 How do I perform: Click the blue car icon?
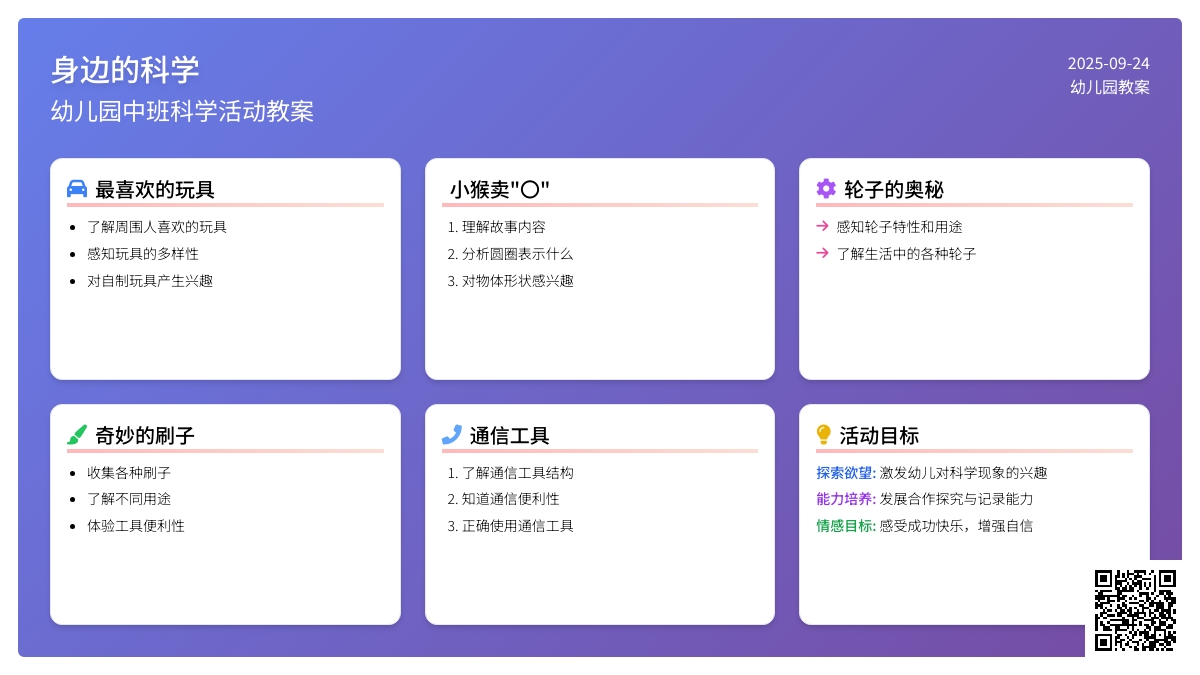(77, 189)
